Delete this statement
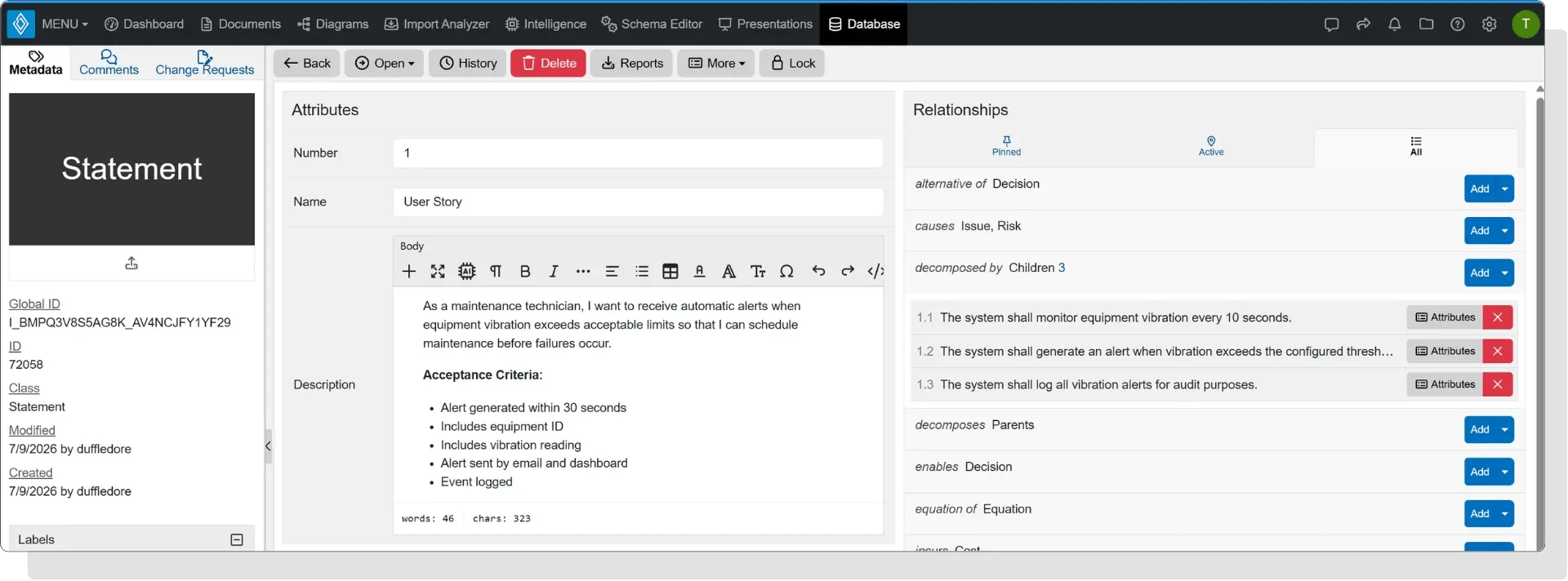 (548, 64)
